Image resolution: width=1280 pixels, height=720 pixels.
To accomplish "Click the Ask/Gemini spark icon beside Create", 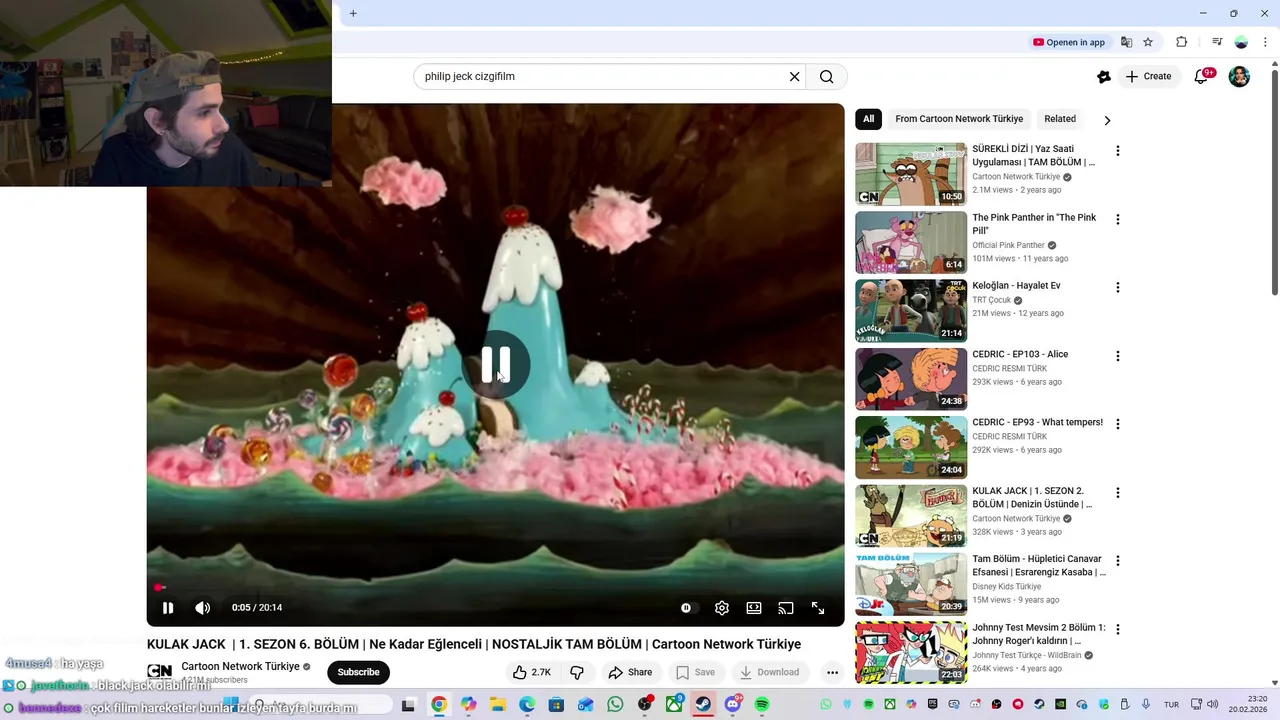I will tap(1104, 77).
